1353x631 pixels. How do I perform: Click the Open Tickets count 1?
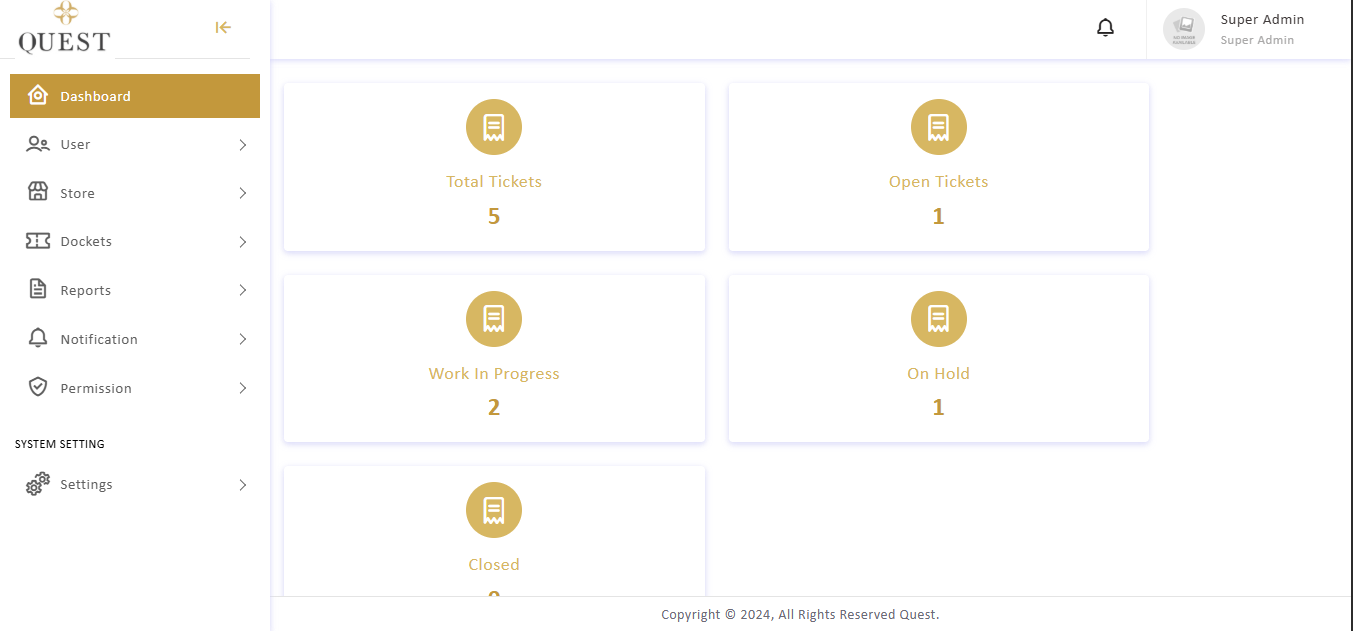point(938,217)
